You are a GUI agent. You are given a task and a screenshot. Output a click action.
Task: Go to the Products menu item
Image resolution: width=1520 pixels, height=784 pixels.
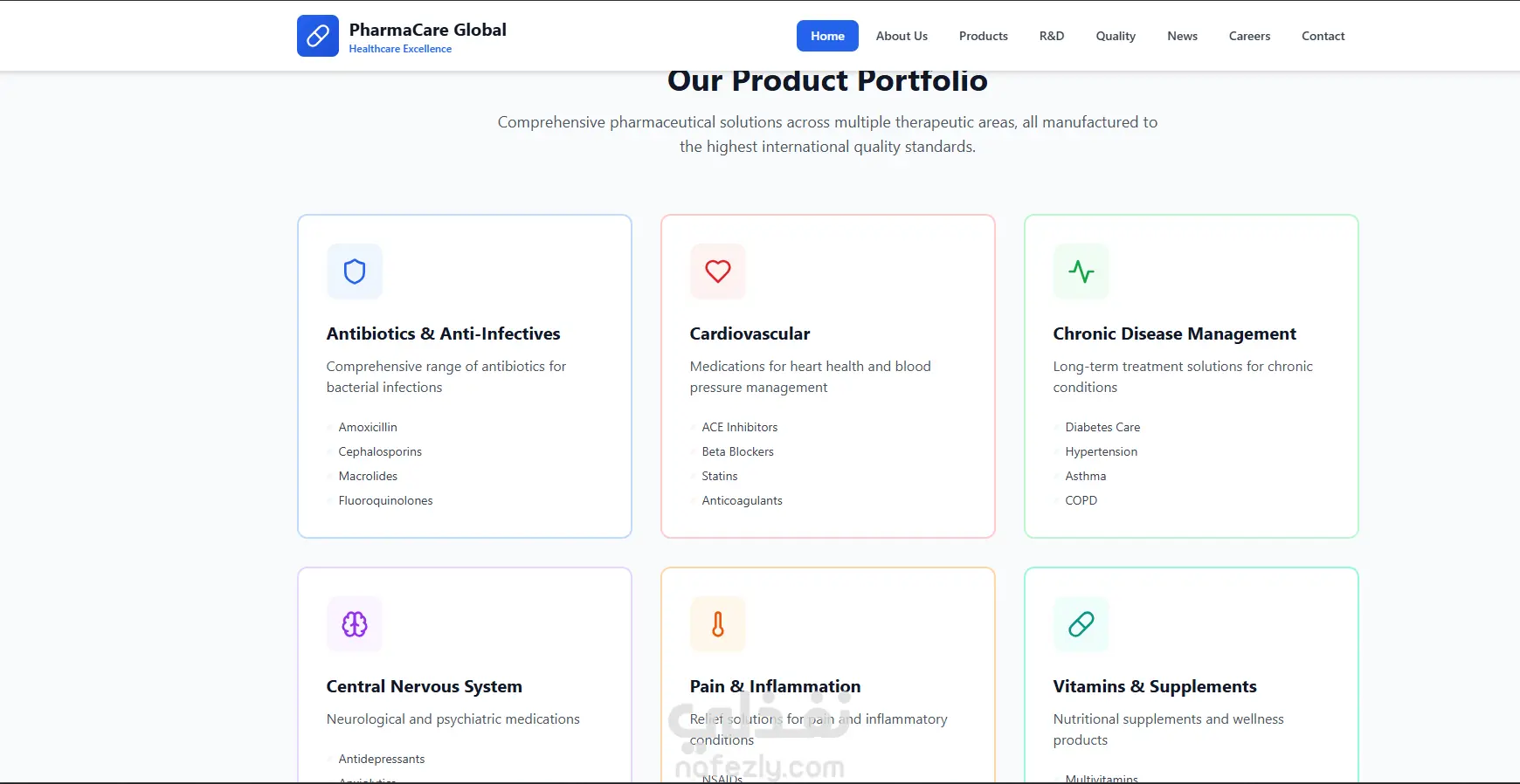(984, 36)
